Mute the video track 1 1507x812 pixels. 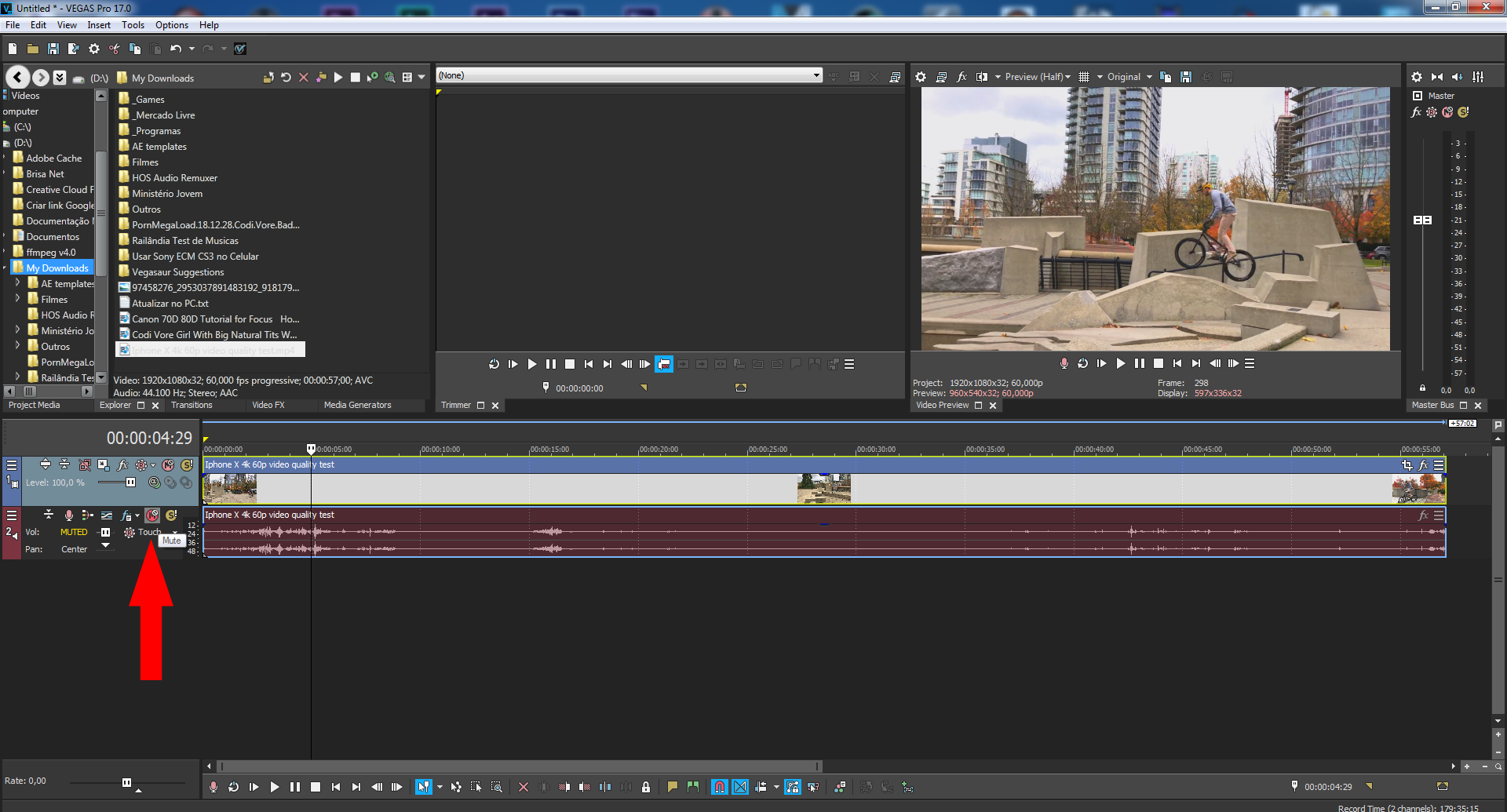point(168,465)
